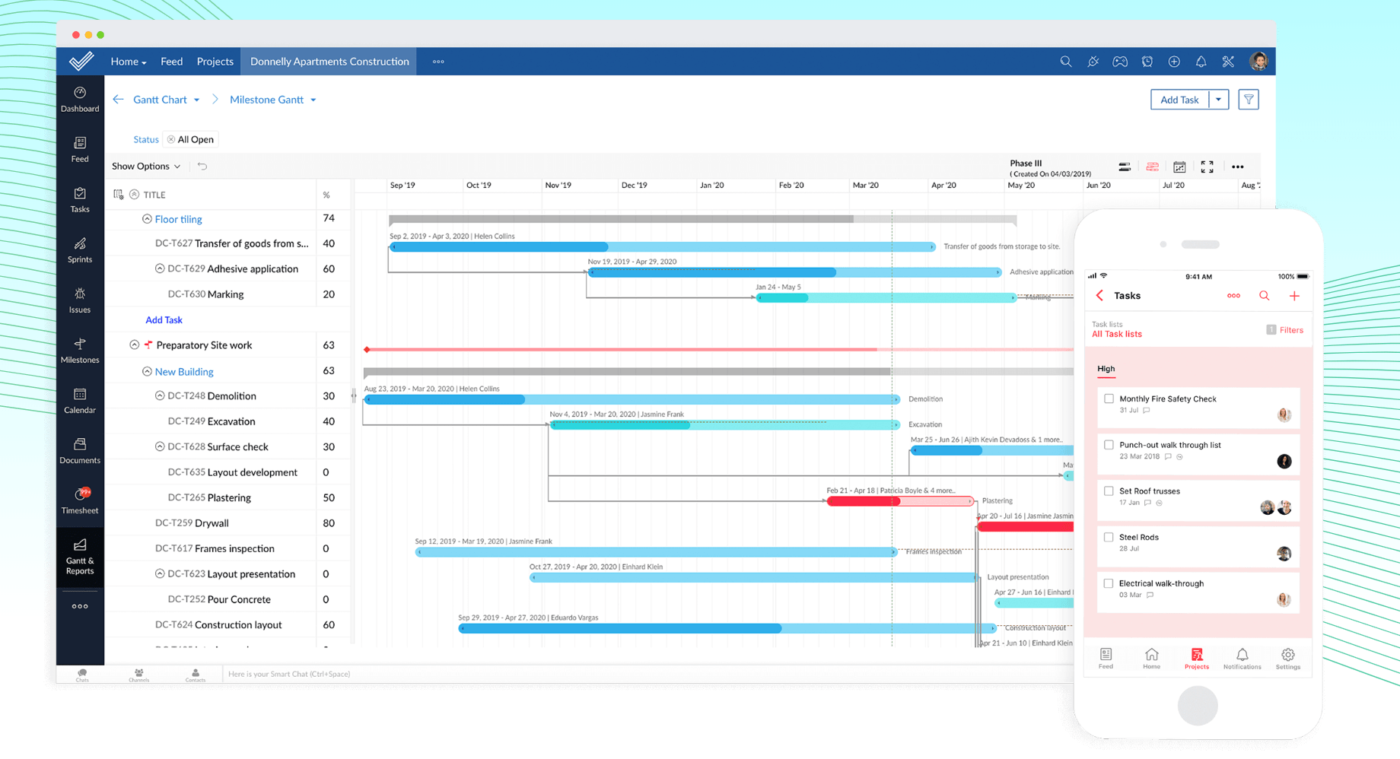Click the filter funnel icon

point(1248,99)
